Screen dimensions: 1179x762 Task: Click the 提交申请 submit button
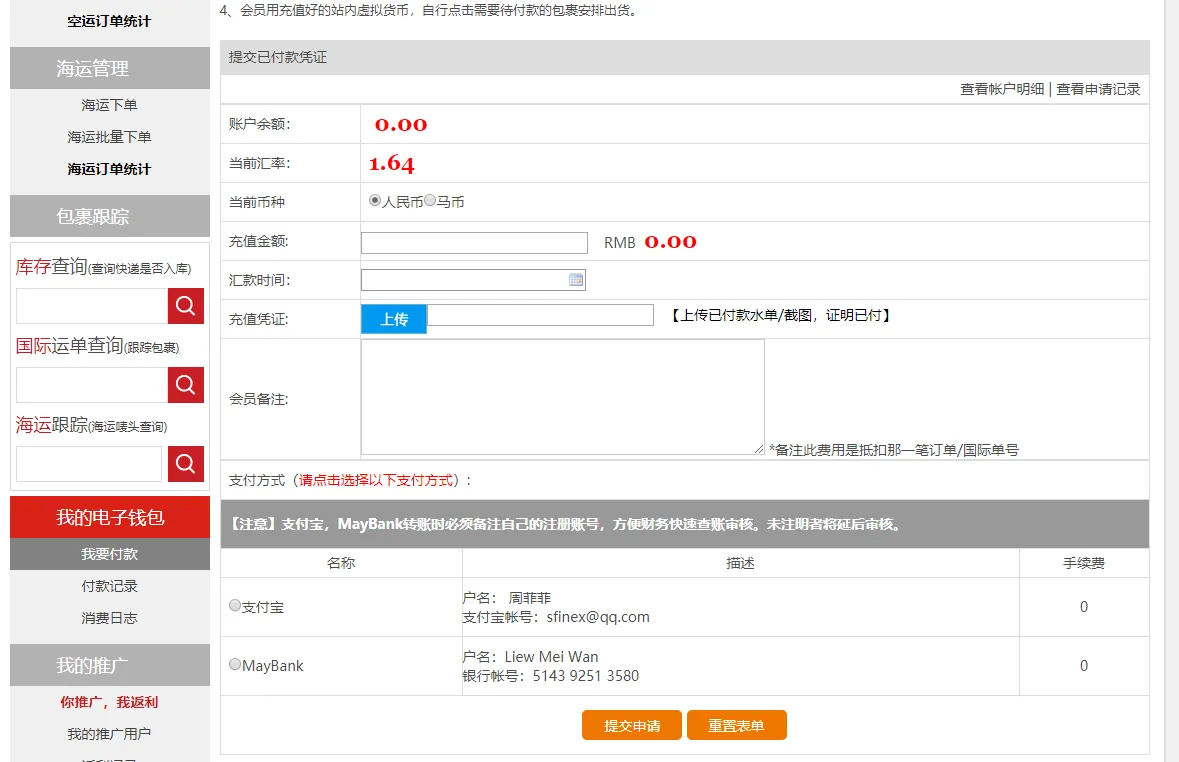[631, 725]
